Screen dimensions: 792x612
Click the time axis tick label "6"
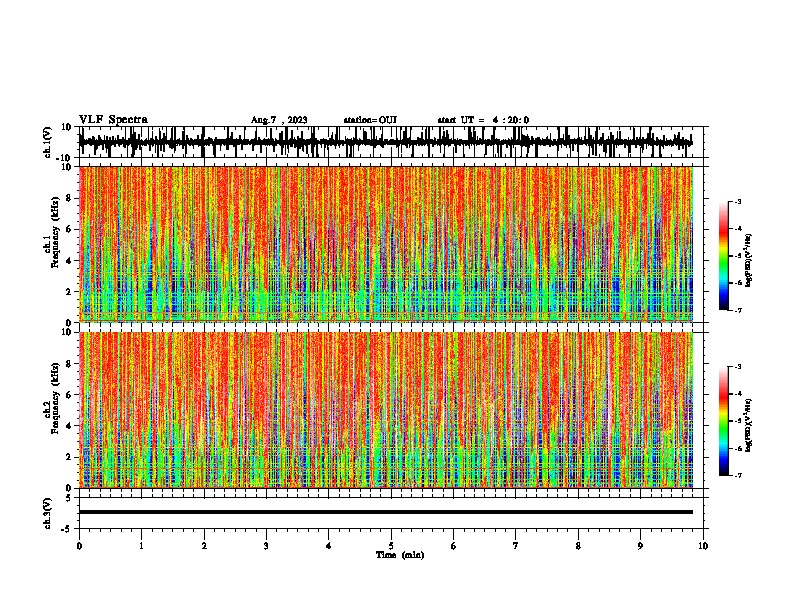(x=454, y=546)
